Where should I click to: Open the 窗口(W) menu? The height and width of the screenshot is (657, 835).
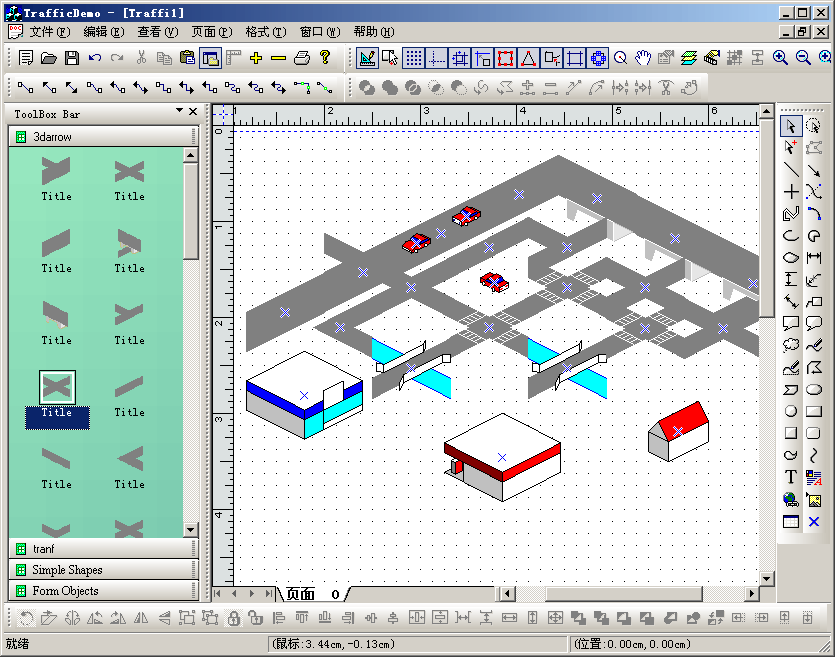[318, 32]
